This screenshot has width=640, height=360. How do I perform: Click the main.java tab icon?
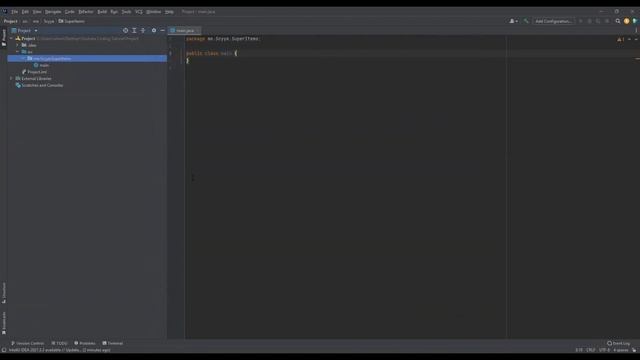173,31
